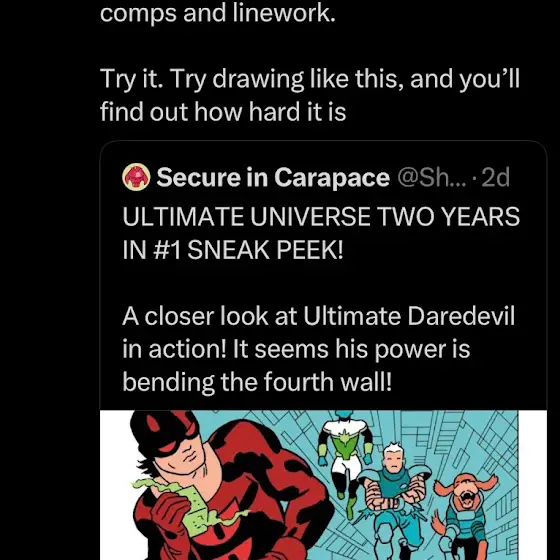Open quoted post via ULTIMATE UNIVERSE headline text
Image resolution: width=560 pixels, height=560 pixels.
321,216
